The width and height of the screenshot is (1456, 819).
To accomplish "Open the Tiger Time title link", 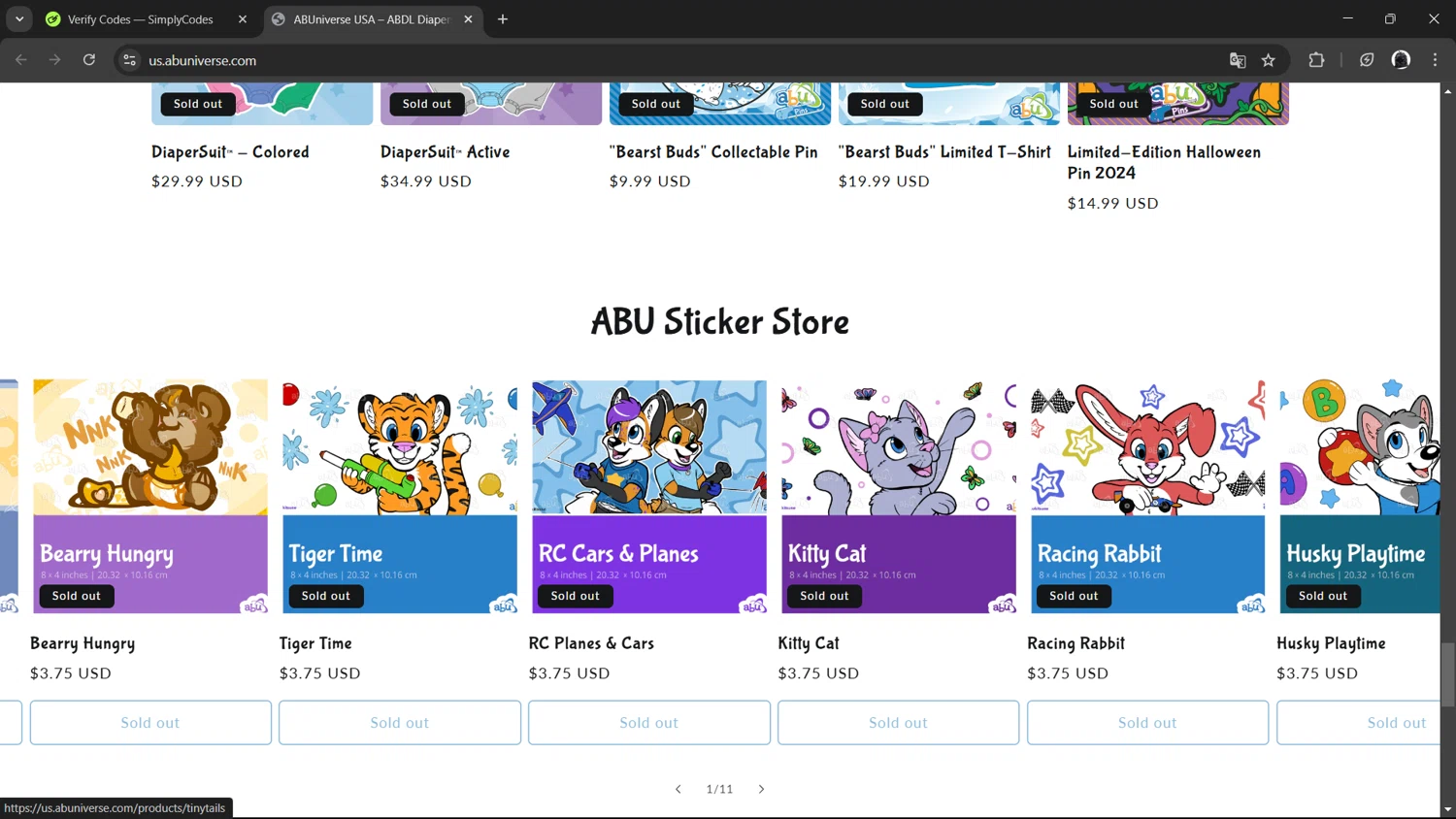I will [315, 643].
